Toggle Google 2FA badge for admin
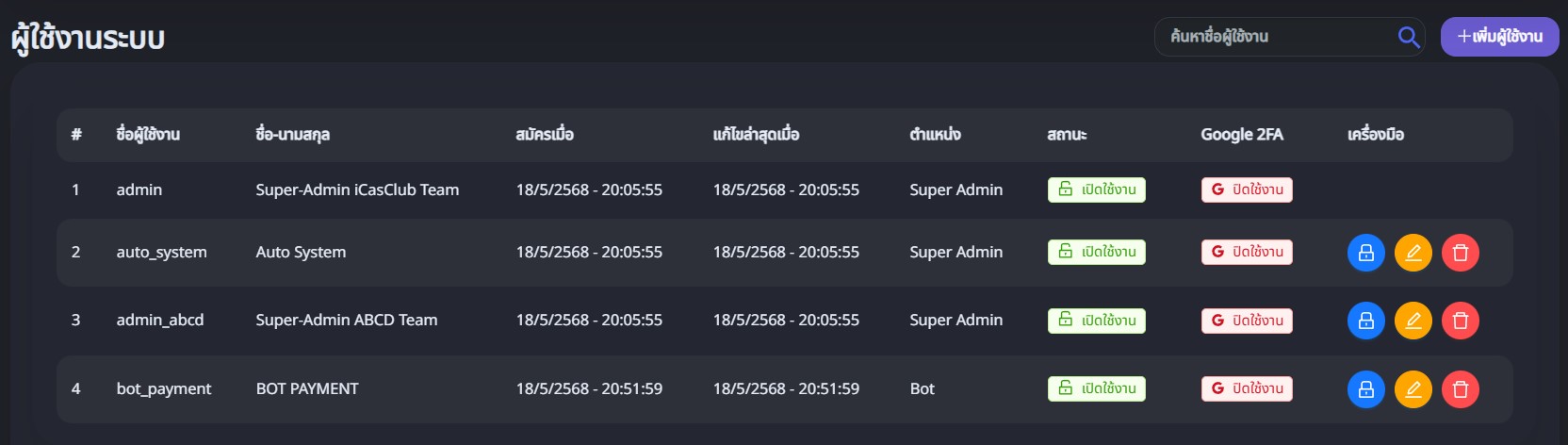 [x=1246, y=190]
